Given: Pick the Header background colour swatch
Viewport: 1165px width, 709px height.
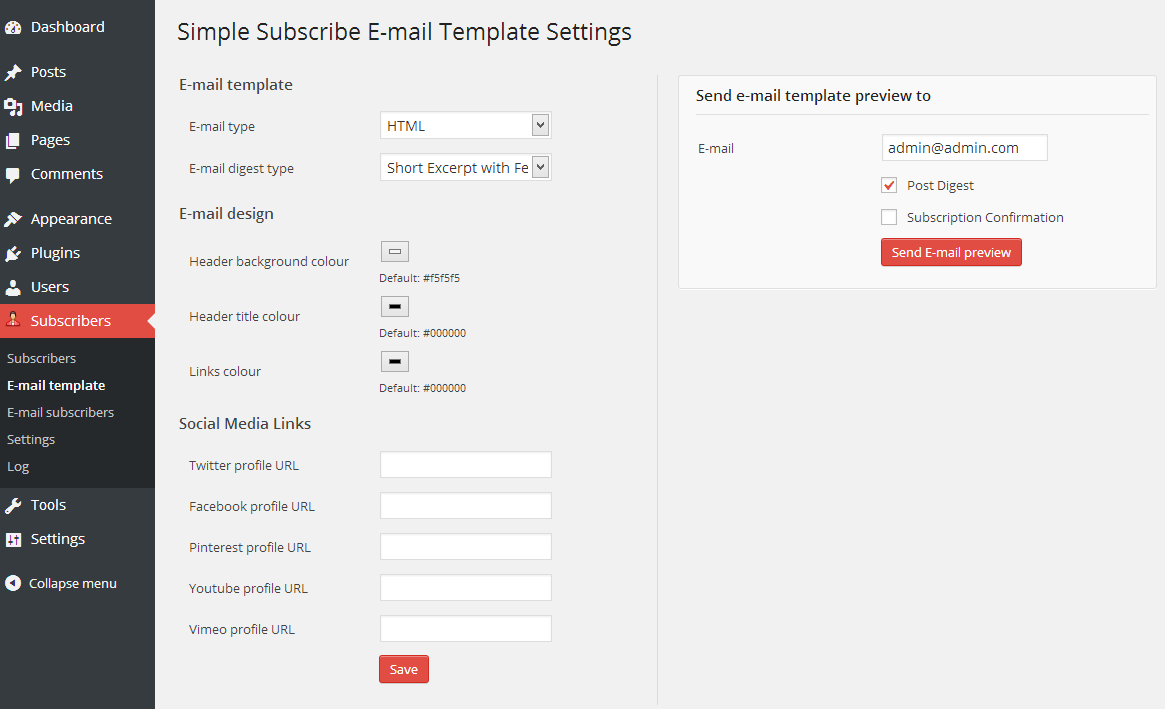Looking at the screenshot, I should pos(395,251).
